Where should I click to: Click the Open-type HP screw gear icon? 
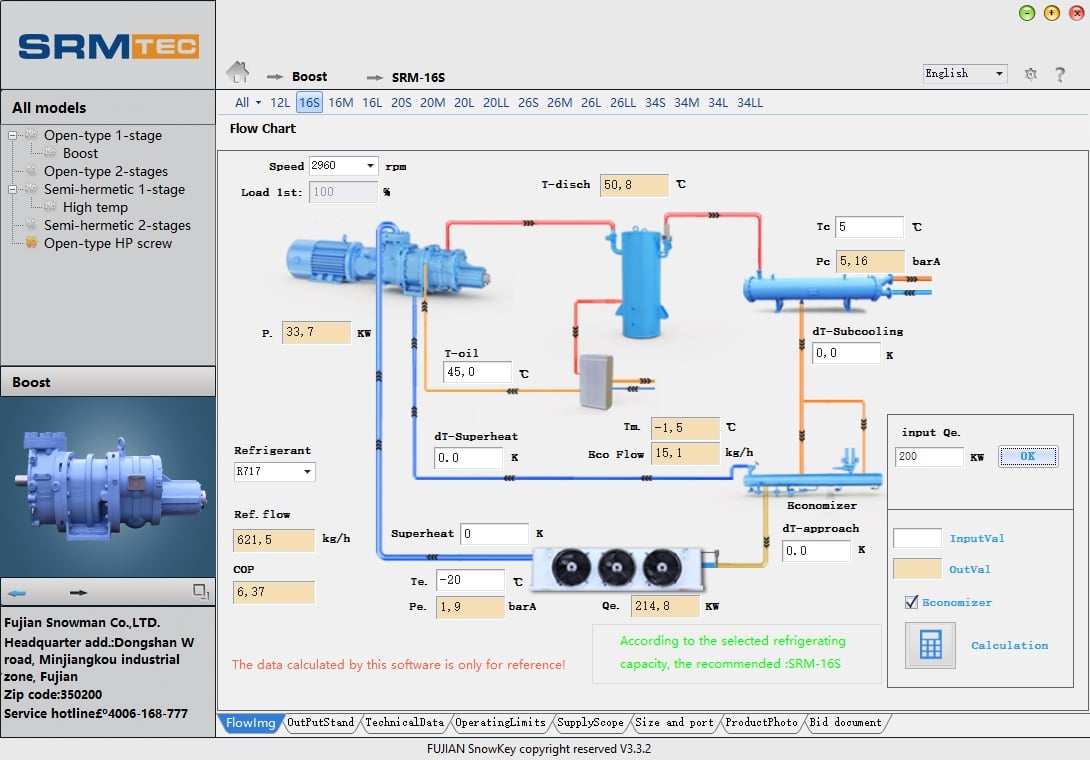31,243
